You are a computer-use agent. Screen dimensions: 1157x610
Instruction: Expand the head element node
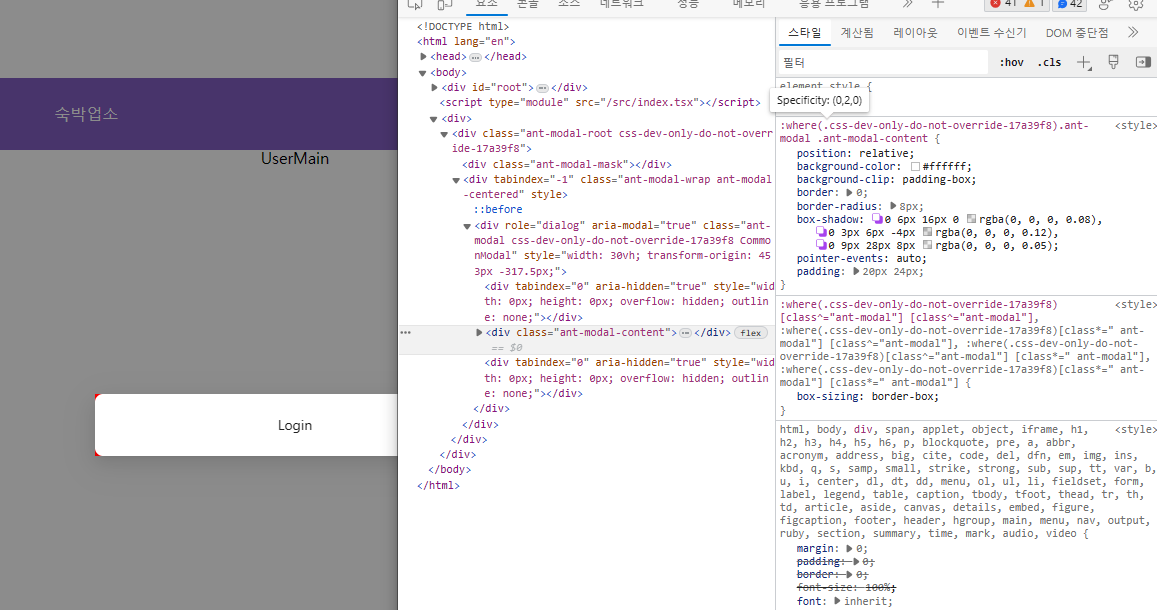click(424, 57)
